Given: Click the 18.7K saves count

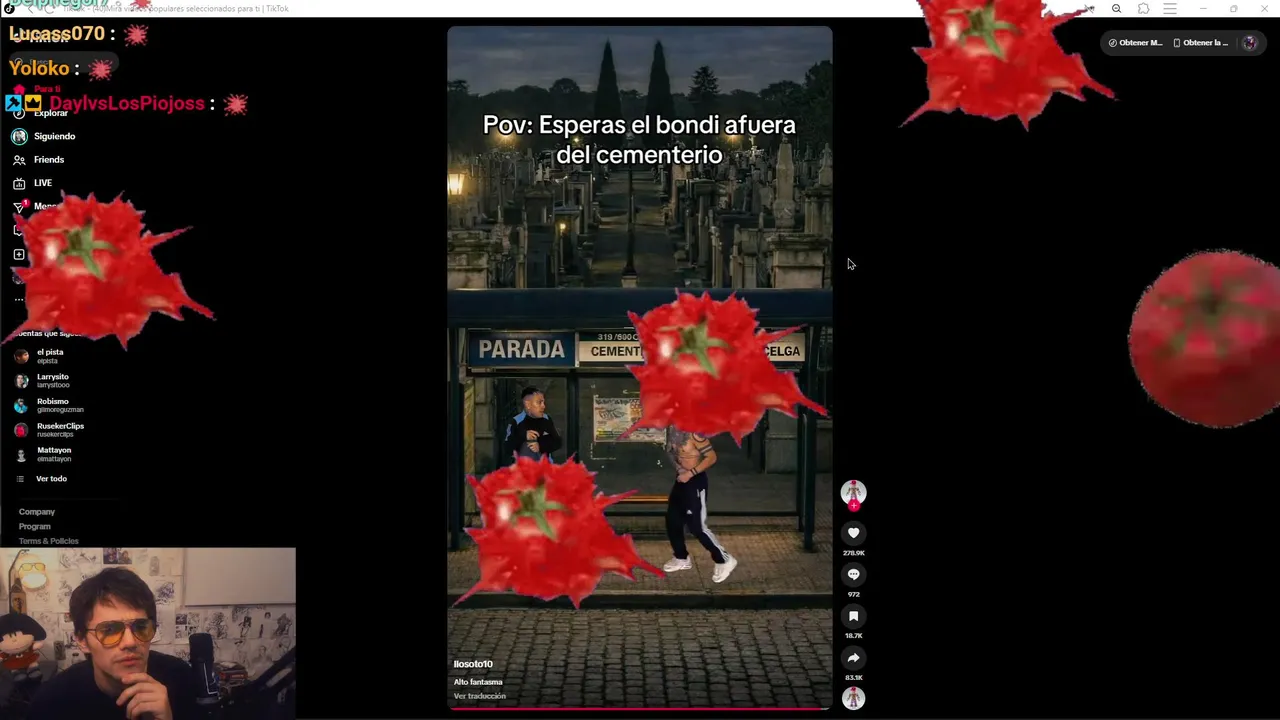Looking at the screenshot, I should click(x=853, y=636).
